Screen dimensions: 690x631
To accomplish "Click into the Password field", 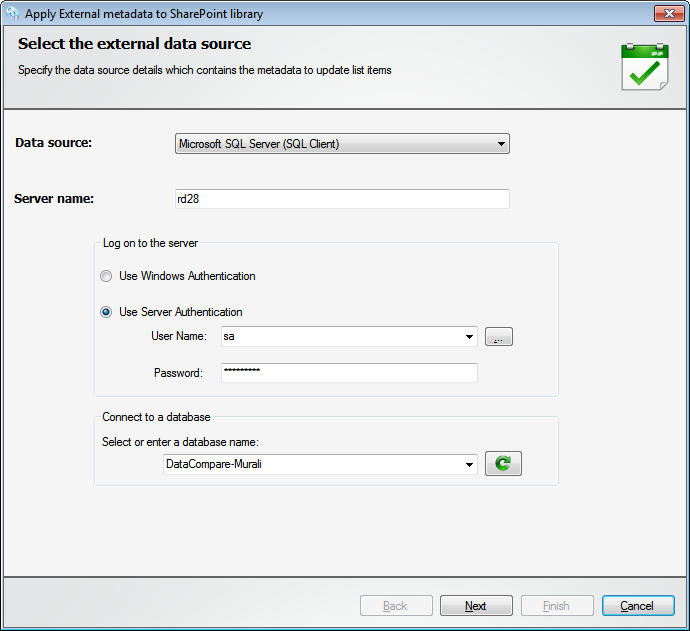I will pyautogui.click(x=349, y=373).
